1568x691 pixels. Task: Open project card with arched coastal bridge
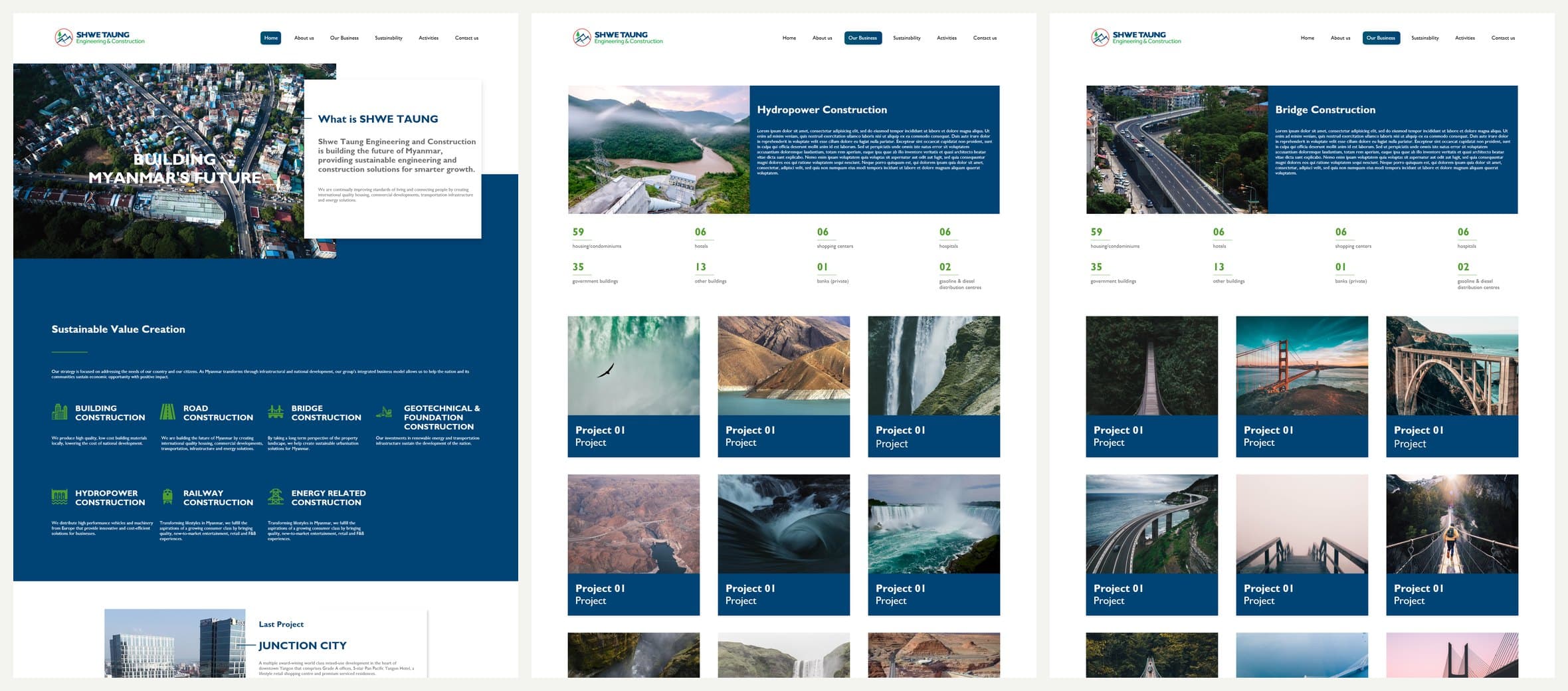[1452, 387]
